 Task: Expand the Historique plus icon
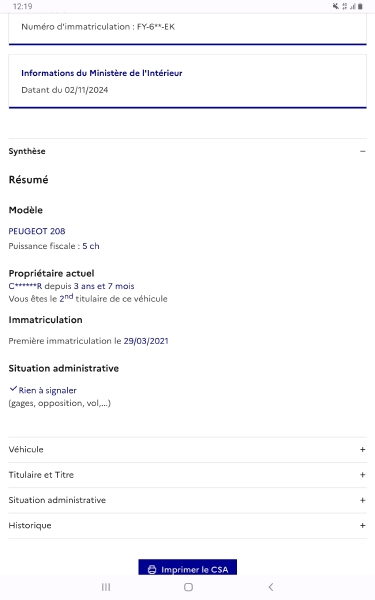362,525
